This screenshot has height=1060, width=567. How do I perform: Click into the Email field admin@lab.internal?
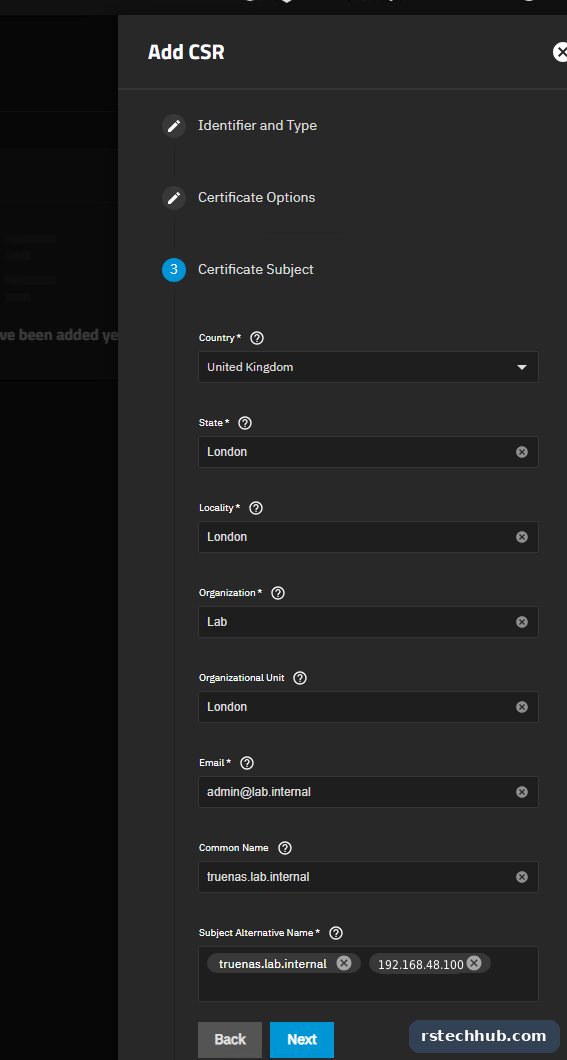point(368,792)
